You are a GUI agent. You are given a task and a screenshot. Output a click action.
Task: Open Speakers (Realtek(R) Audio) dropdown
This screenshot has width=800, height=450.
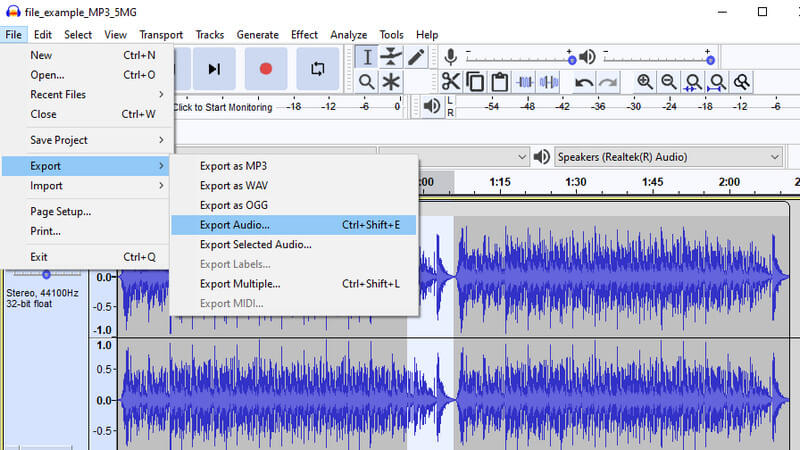click(669, 157)
